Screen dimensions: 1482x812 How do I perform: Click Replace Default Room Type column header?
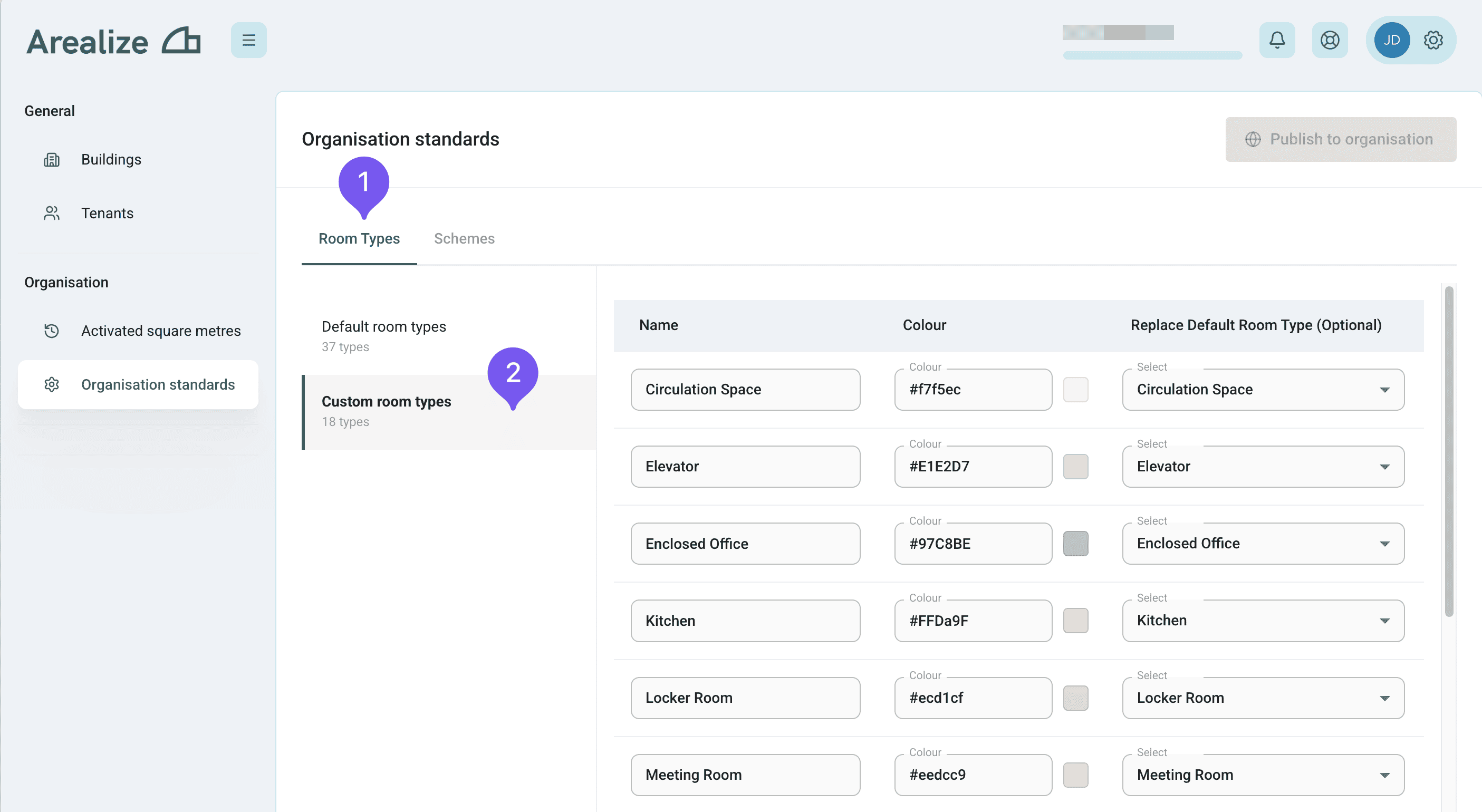pos(1256,325)
